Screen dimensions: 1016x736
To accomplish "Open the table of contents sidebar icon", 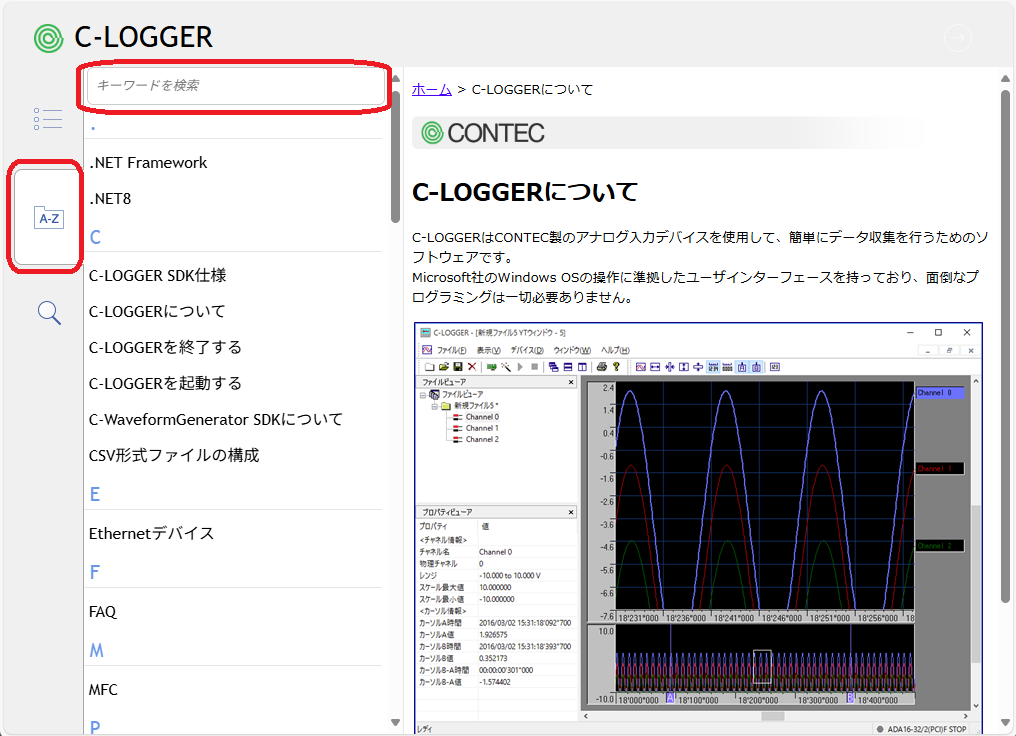I will pos(47,120).
